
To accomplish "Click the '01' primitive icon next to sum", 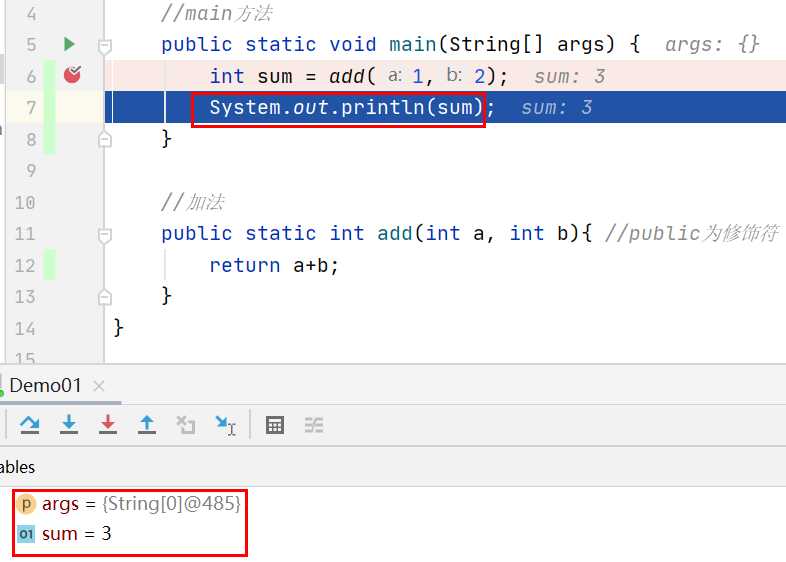I will tap(26, 534).
